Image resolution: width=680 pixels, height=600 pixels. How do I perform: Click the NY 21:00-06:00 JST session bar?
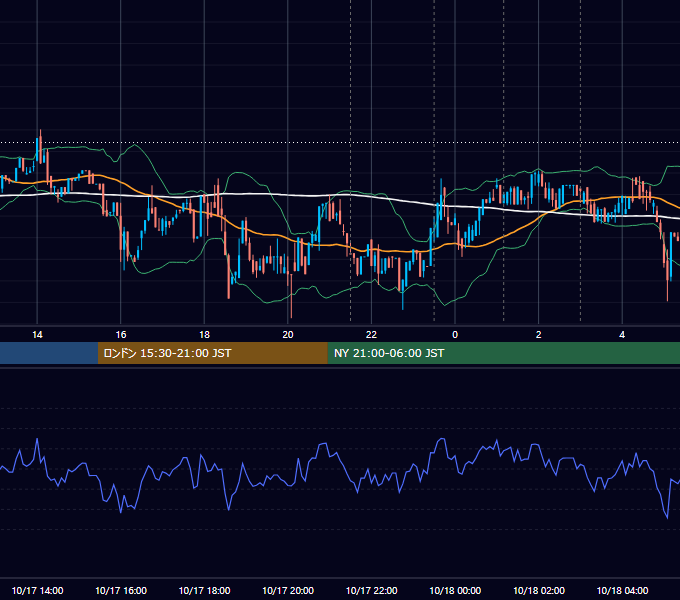pos(503,353)
